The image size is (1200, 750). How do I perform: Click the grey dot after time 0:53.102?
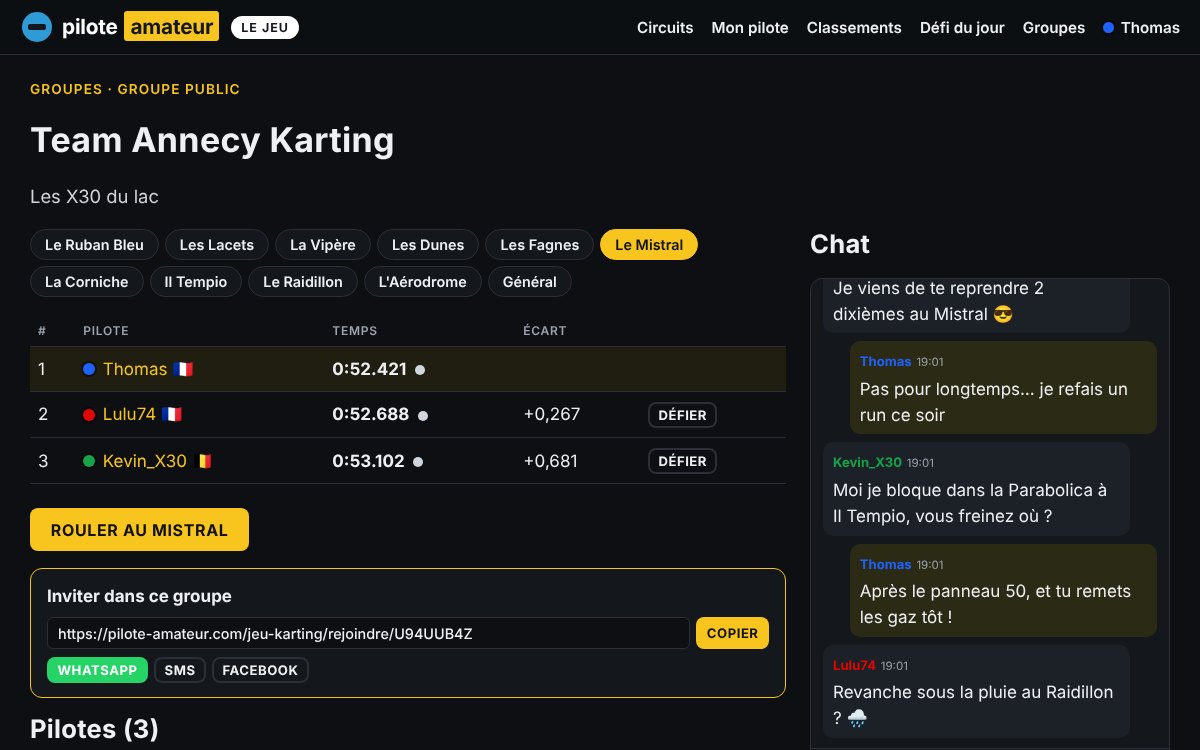[418, 462]
